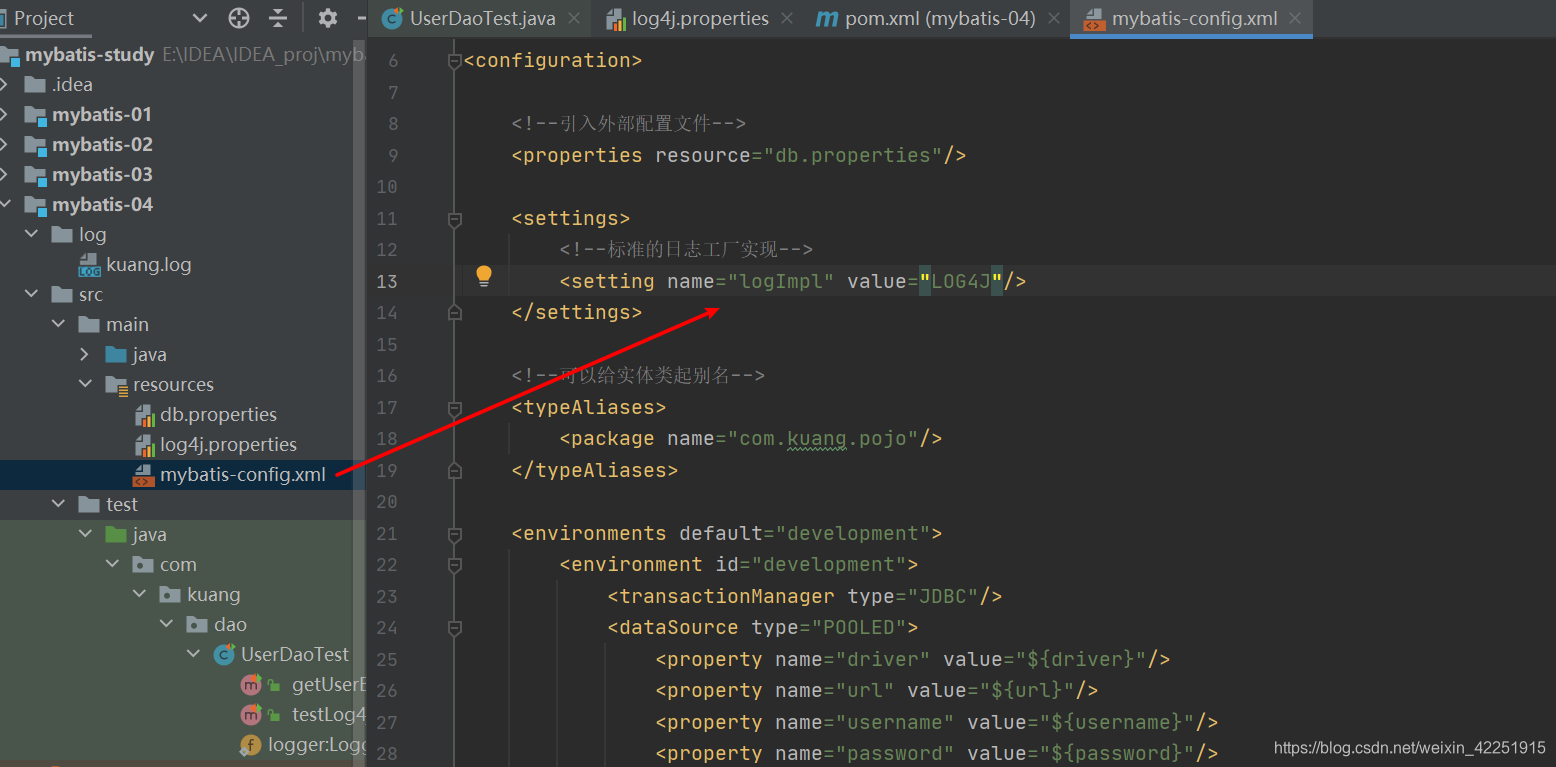
Task: Click line number 13 in gutter
Action: pos(387,281)
